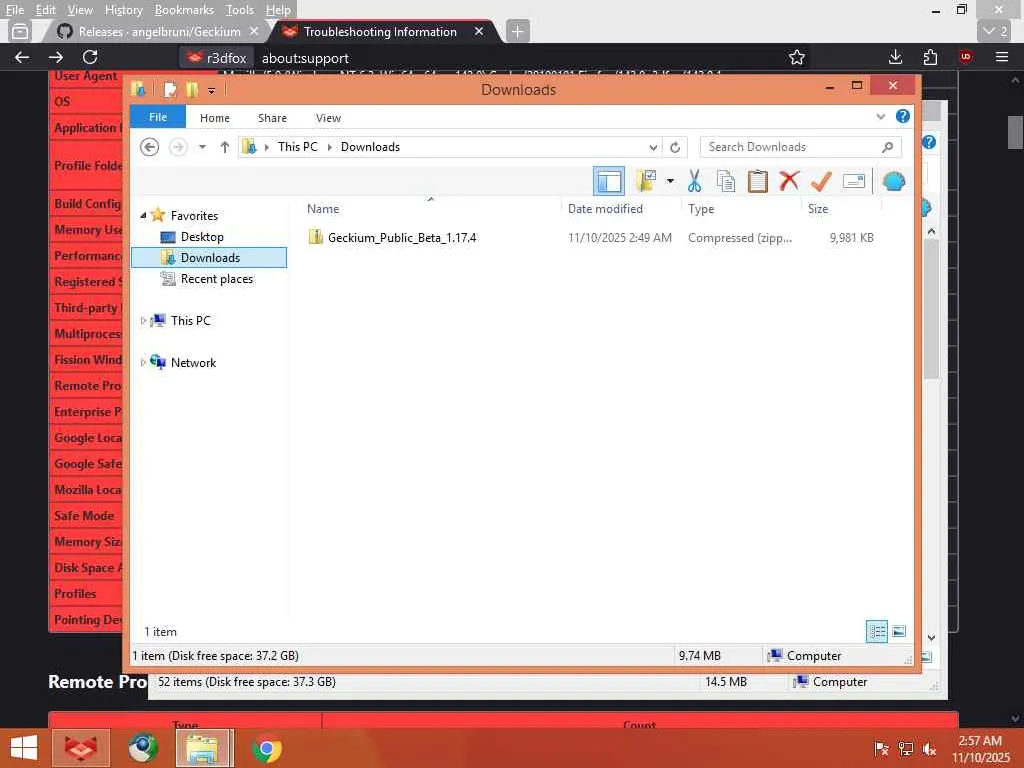Image resolution: width=1024 pixels, height=768 pixels.
Task: Select Desktop under Favorites
Action: pyautogui.click(x=202, y=237)
